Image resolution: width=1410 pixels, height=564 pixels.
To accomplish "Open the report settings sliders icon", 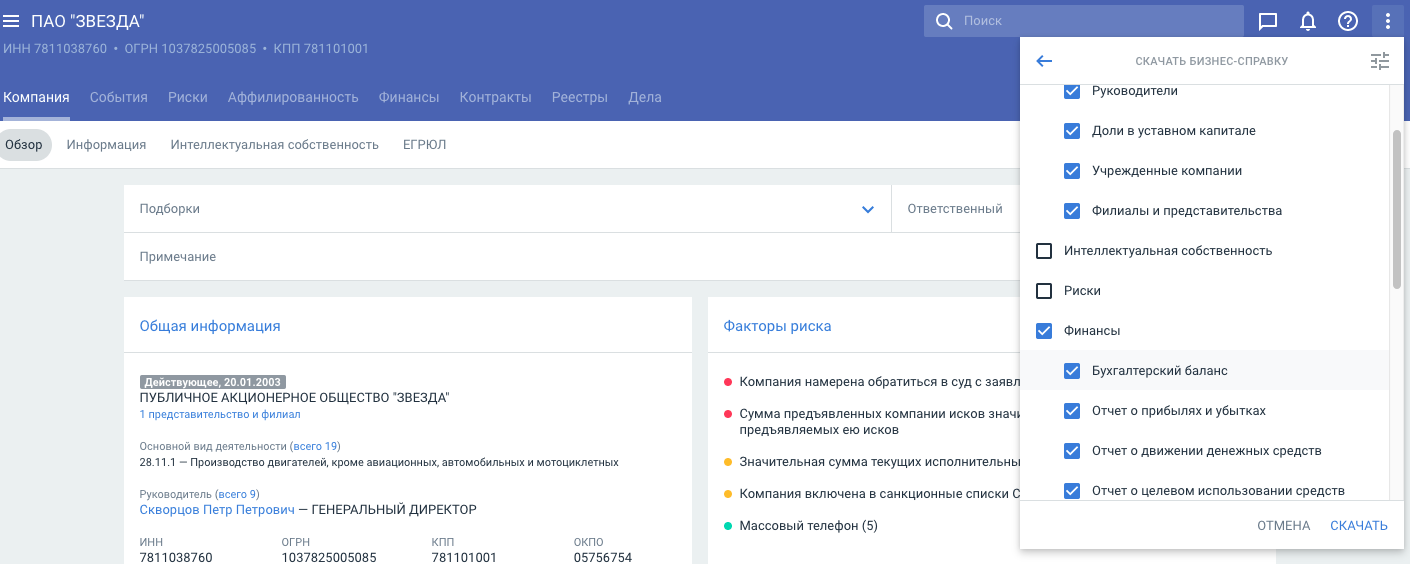I will point(1380,61).
